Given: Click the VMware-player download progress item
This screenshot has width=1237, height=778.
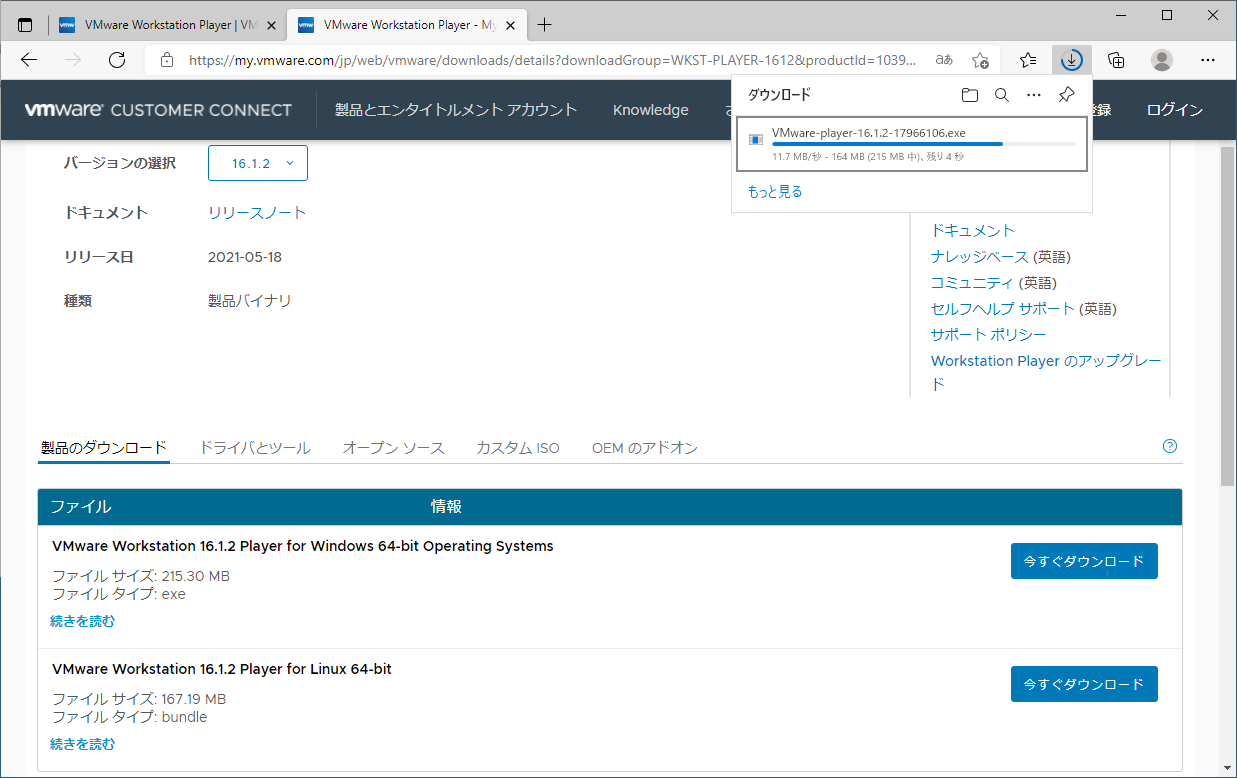Looking at the screenshot, I should pos(910,144).
